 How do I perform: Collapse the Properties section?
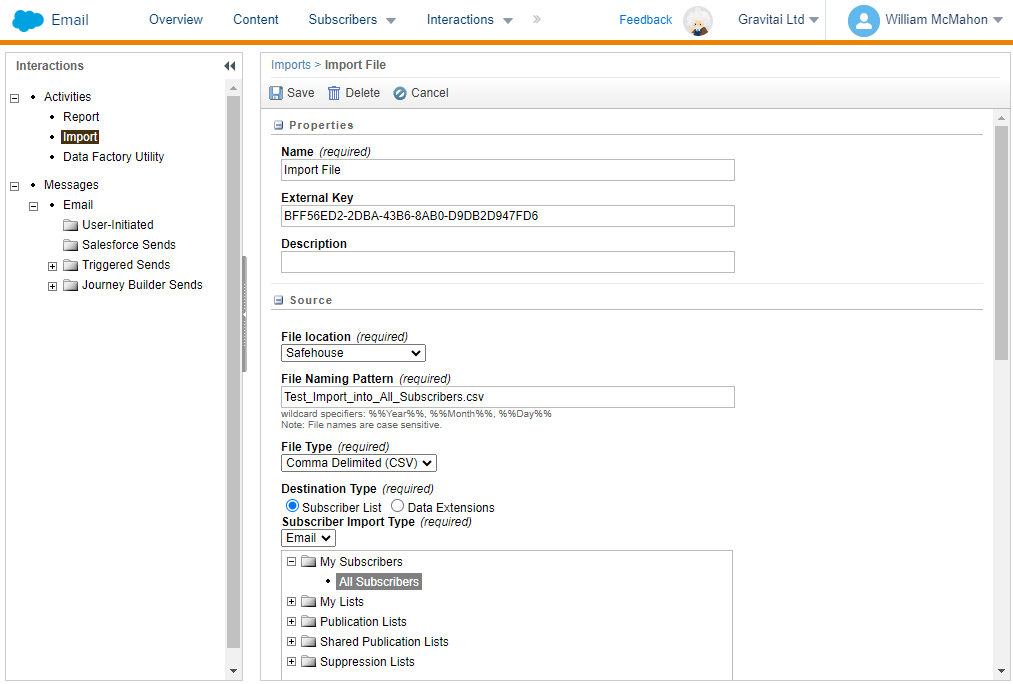[278, 125]
